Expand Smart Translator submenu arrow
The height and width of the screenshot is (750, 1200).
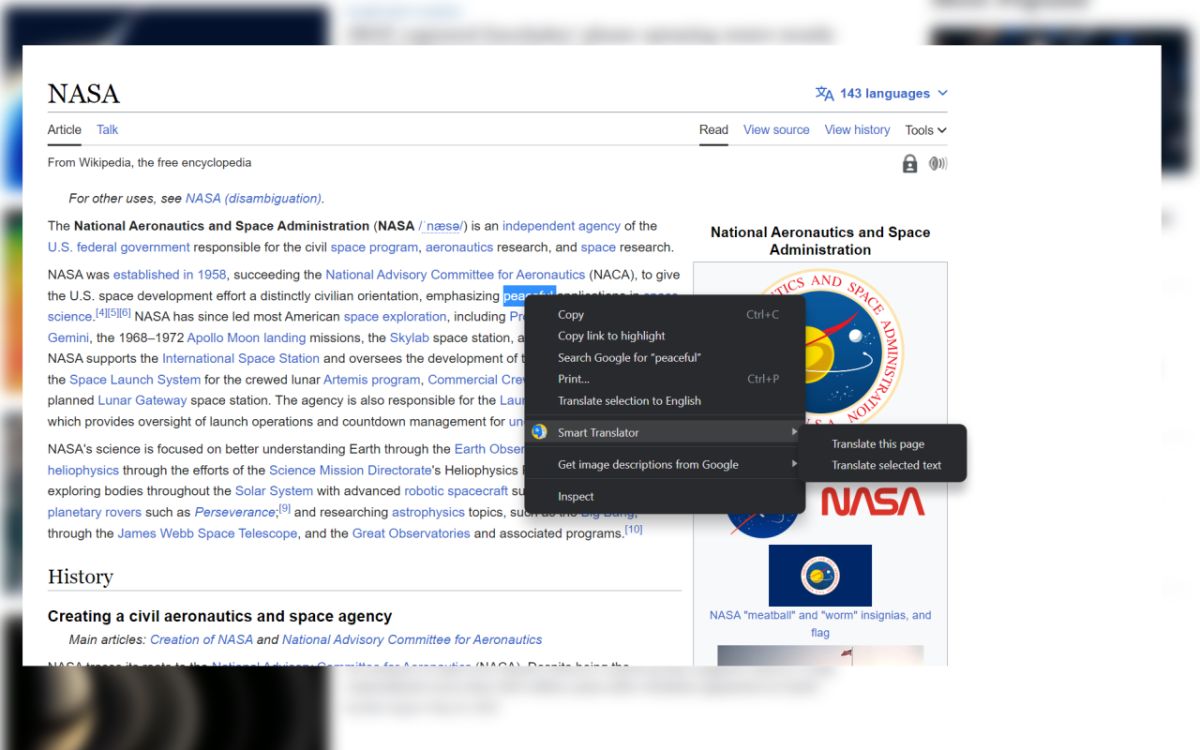click(x=795, y=432)
